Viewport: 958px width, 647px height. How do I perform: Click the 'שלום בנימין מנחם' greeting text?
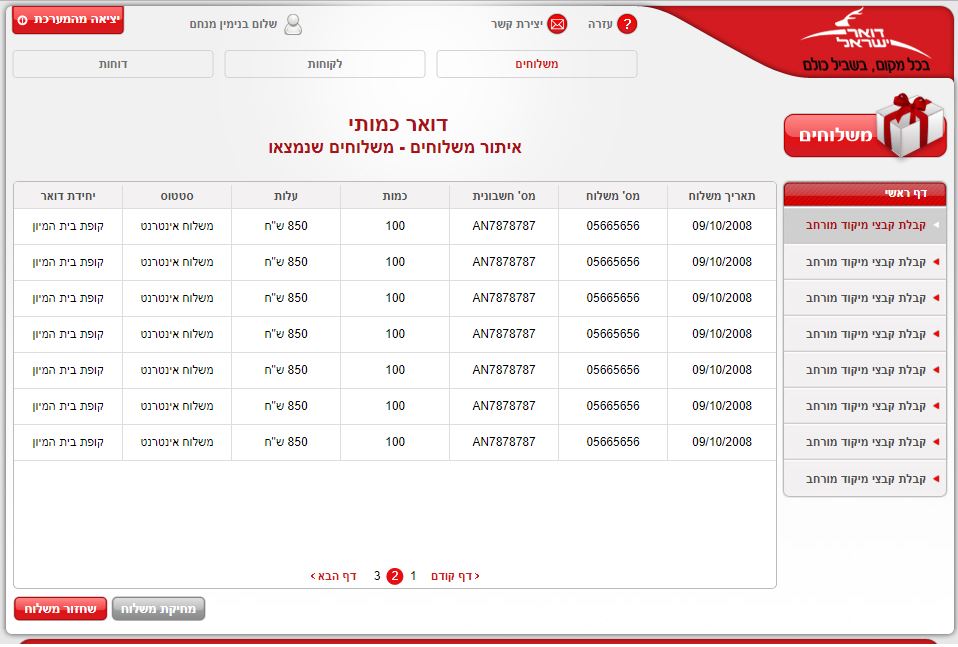click(233, 24)
